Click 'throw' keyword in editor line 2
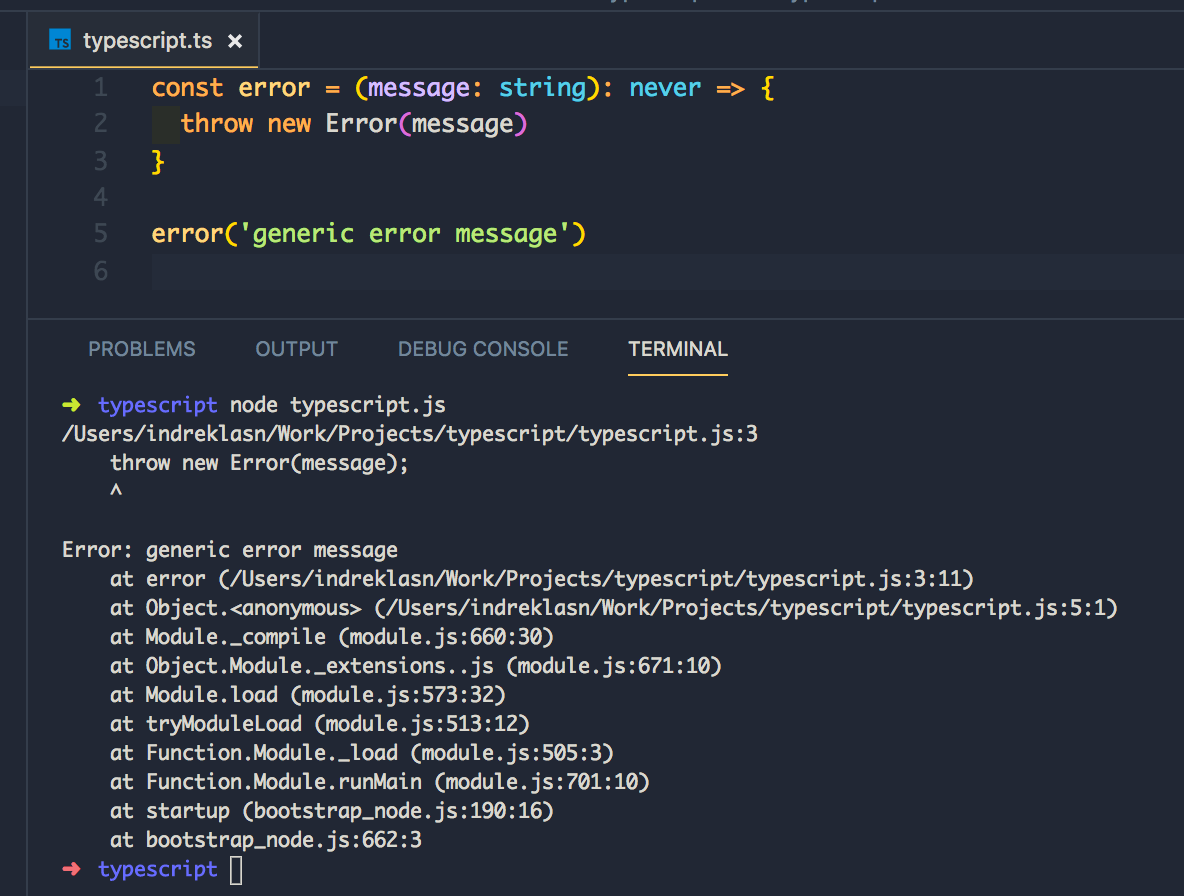 coord(217,124)
